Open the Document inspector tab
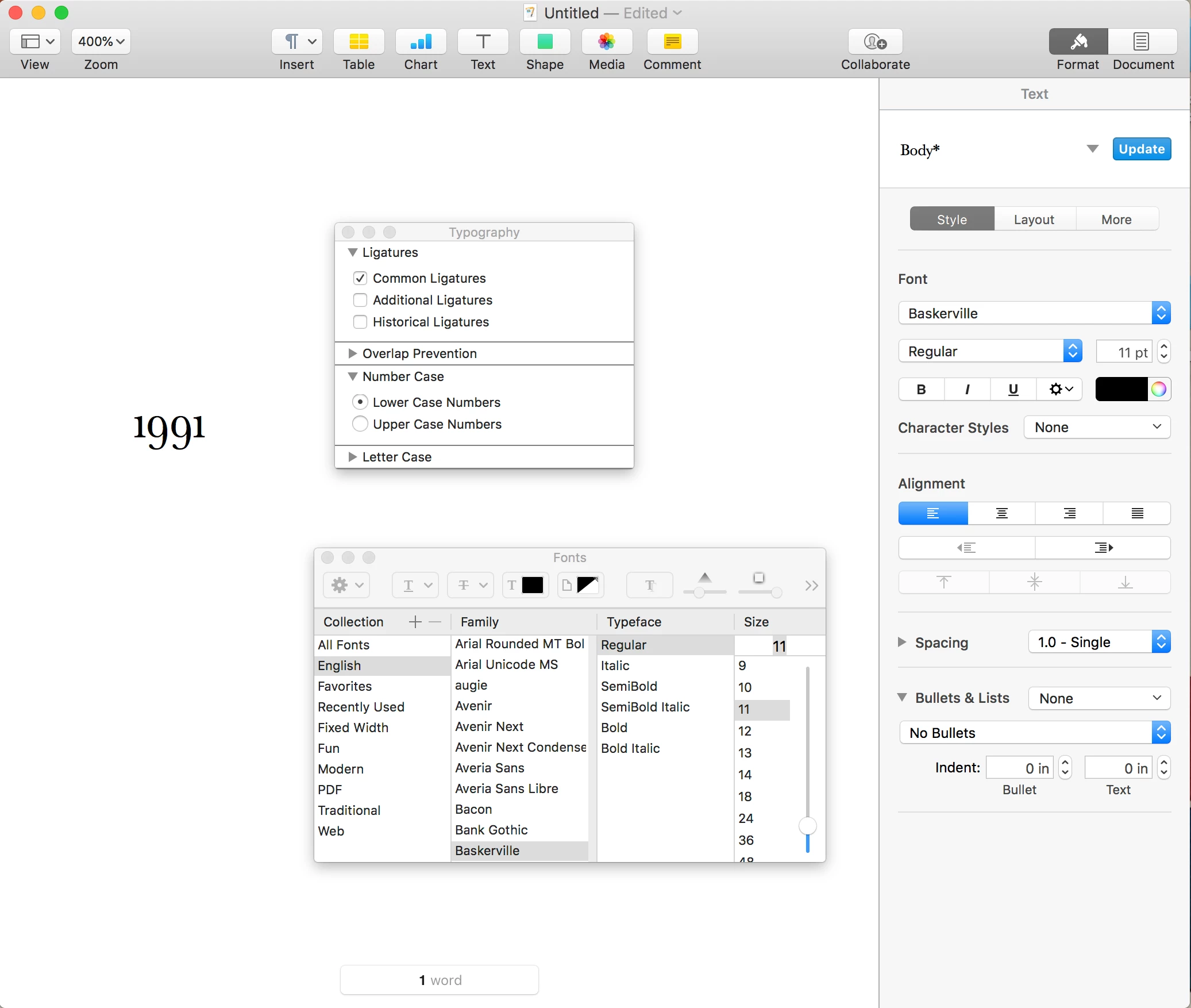The height and width of the screenshot is (1008, 1191). (1142, 42)
